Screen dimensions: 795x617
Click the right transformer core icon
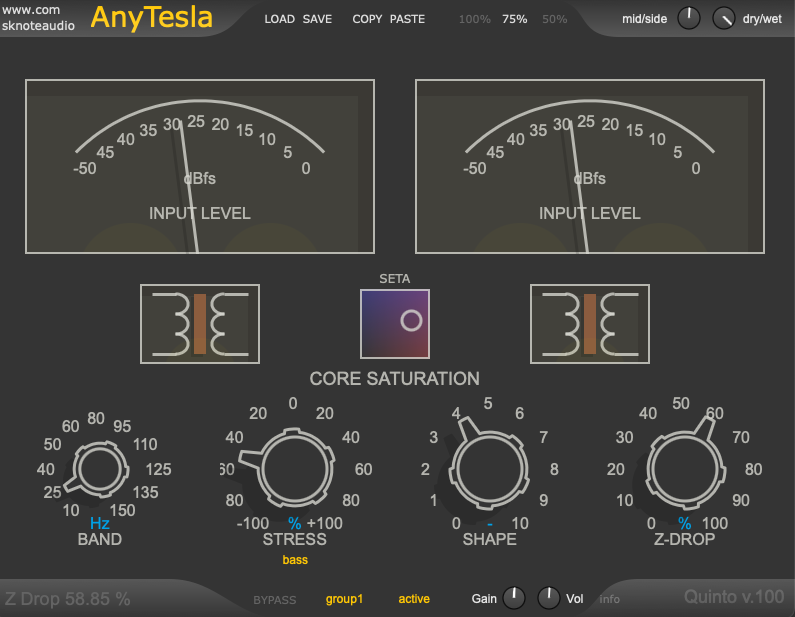[x=590, y=324]
